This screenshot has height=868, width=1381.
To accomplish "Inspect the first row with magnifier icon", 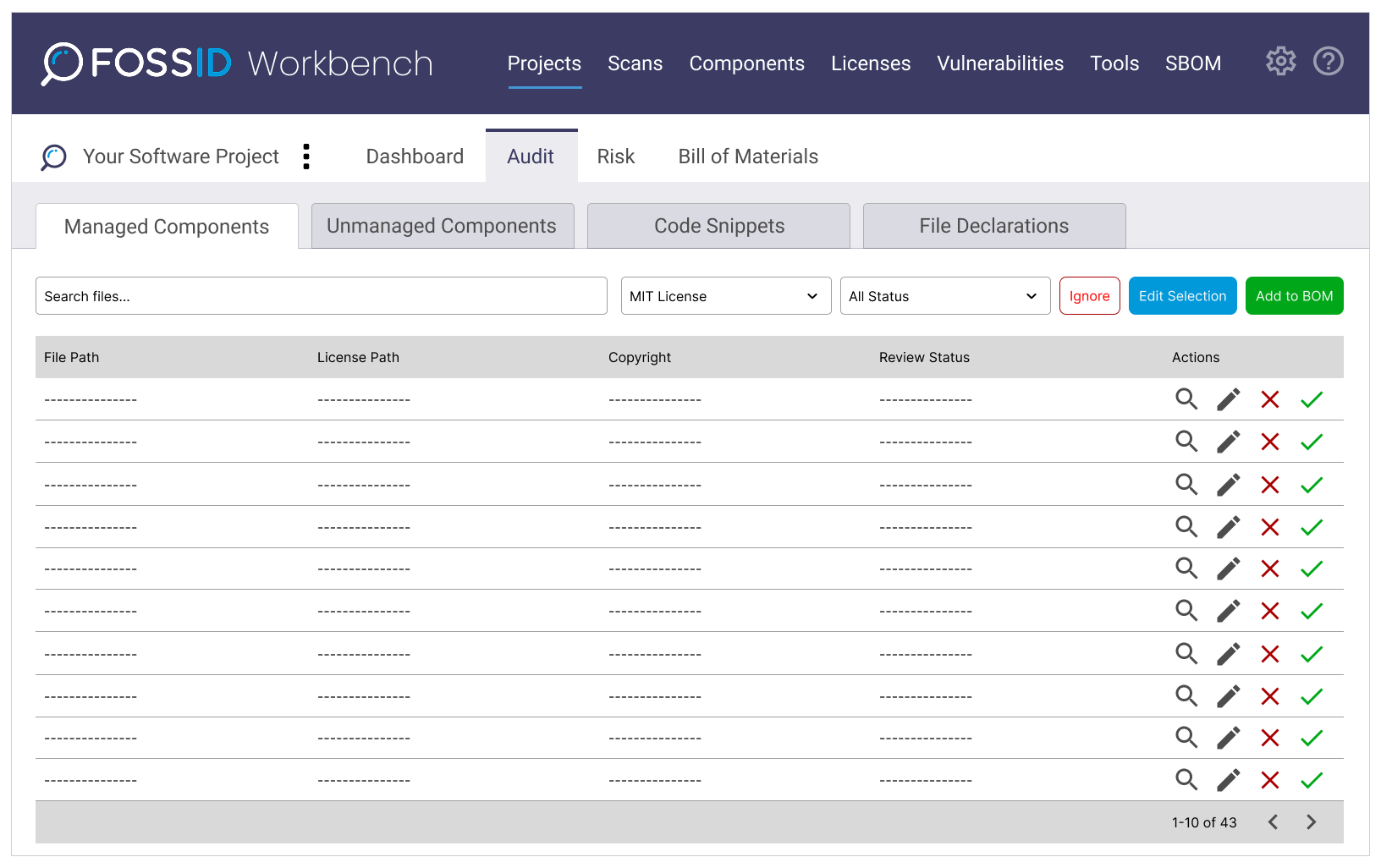I will click(x=1186, y=399).
